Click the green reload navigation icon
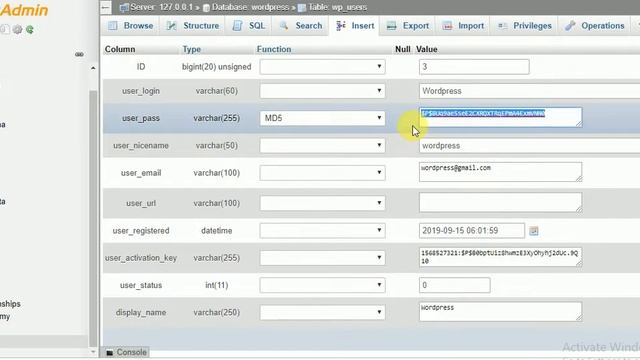640x360 pixels. point(30,29)
